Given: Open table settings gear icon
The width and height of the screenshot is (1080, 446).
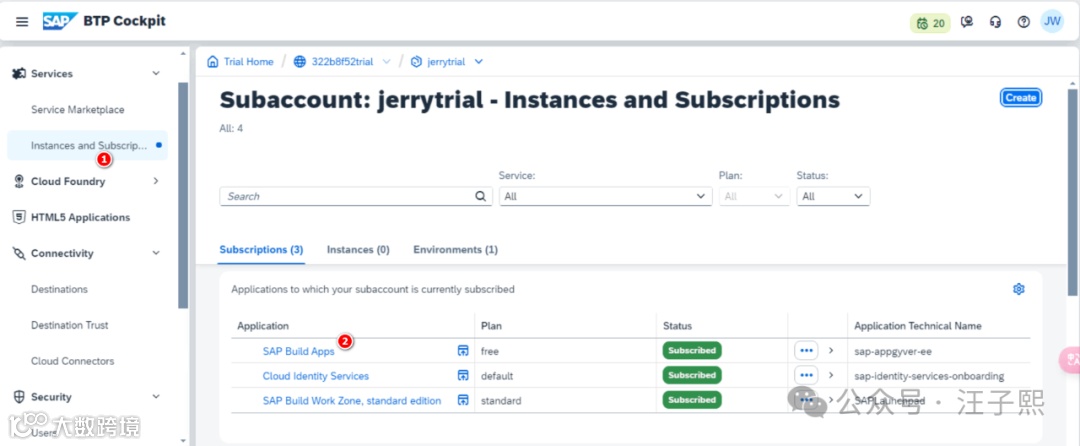Looking at the screenshot, I should (x=1019, y=289).
